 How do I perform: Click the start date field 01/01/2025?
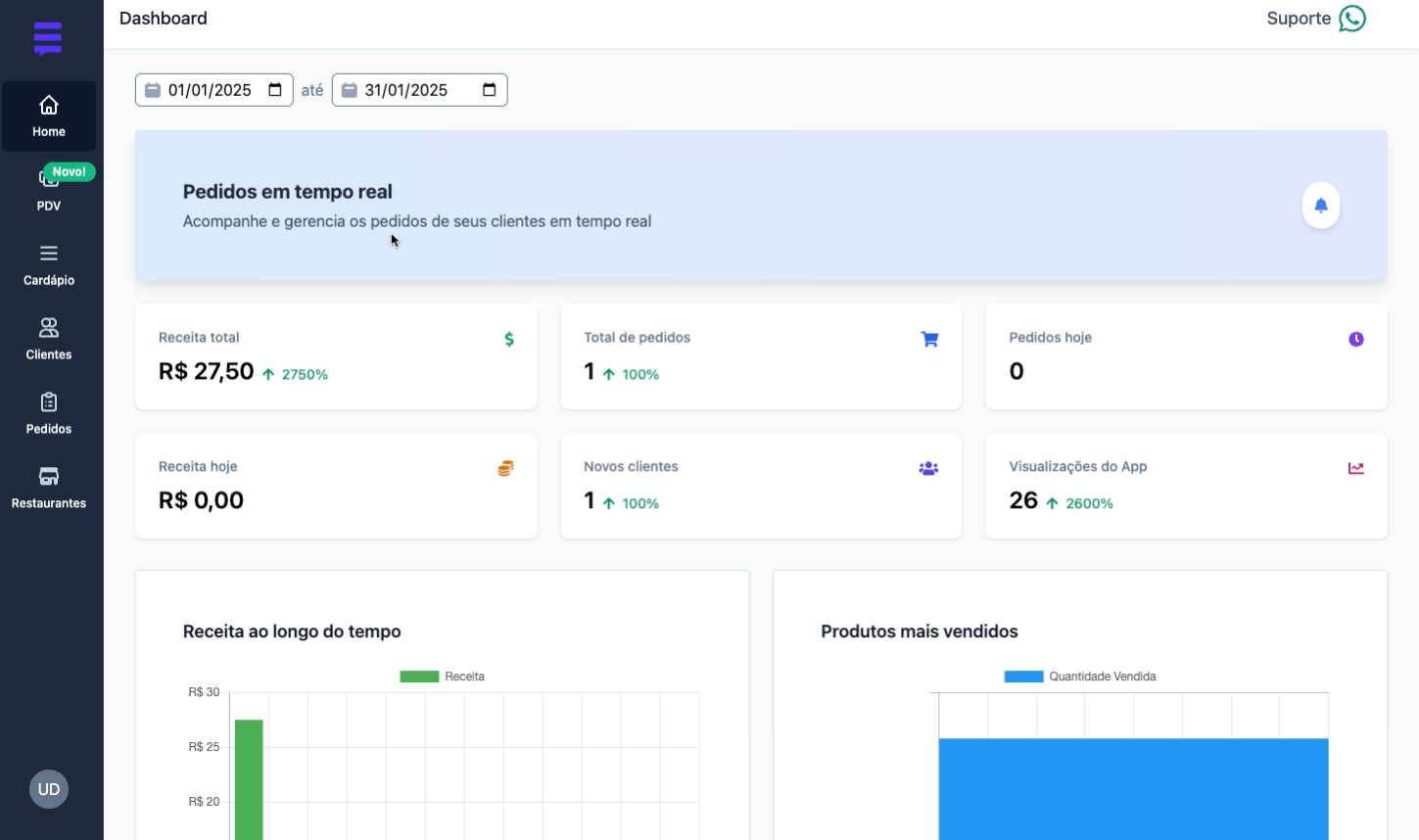click(x=214, y=90)
